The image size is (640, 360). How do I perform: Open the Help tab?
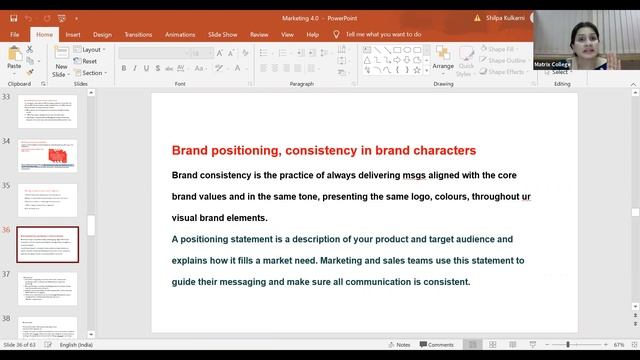(313, 35)
